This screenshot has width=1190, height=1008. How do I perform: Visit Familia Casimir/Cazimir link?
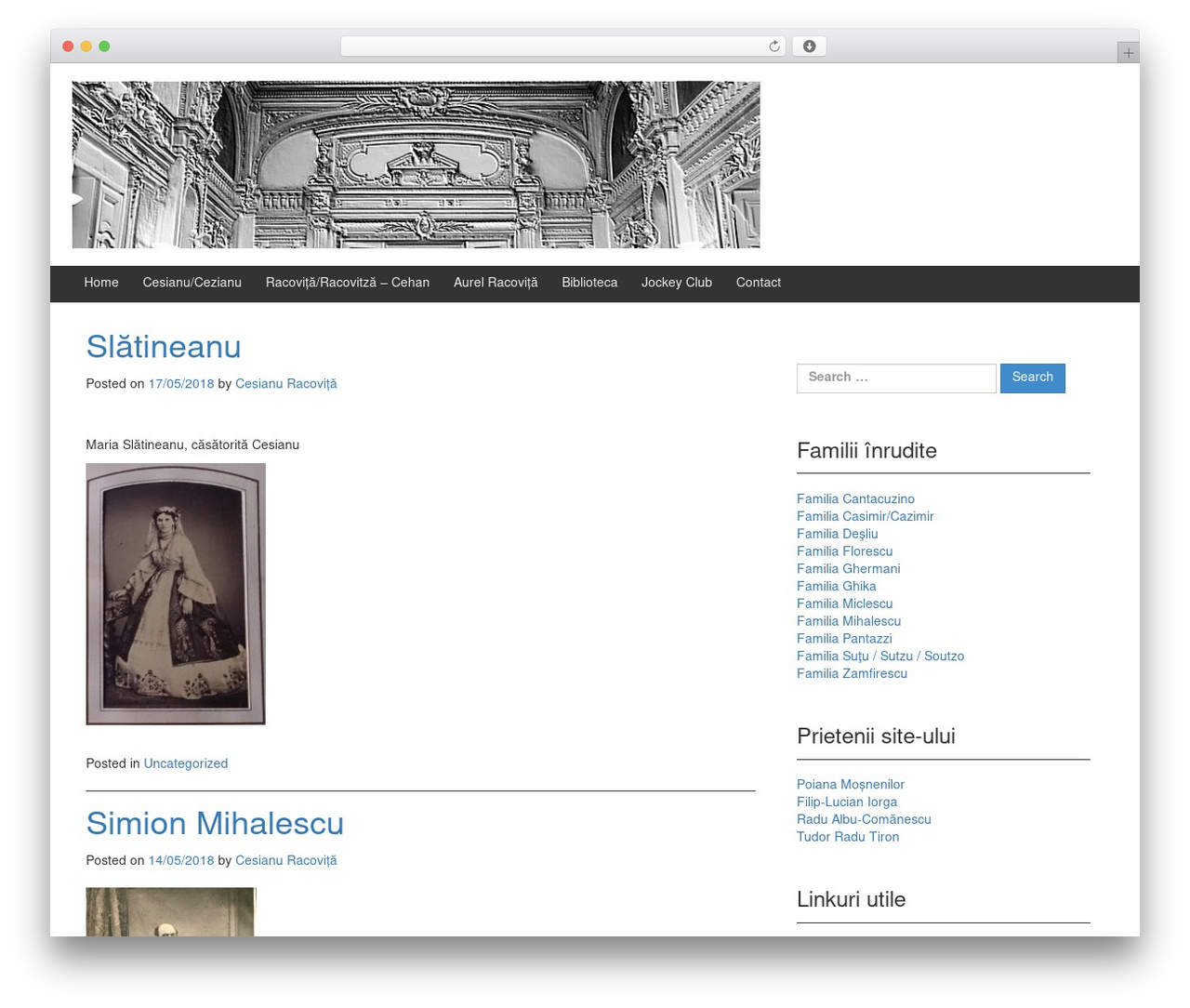(866, 518)
